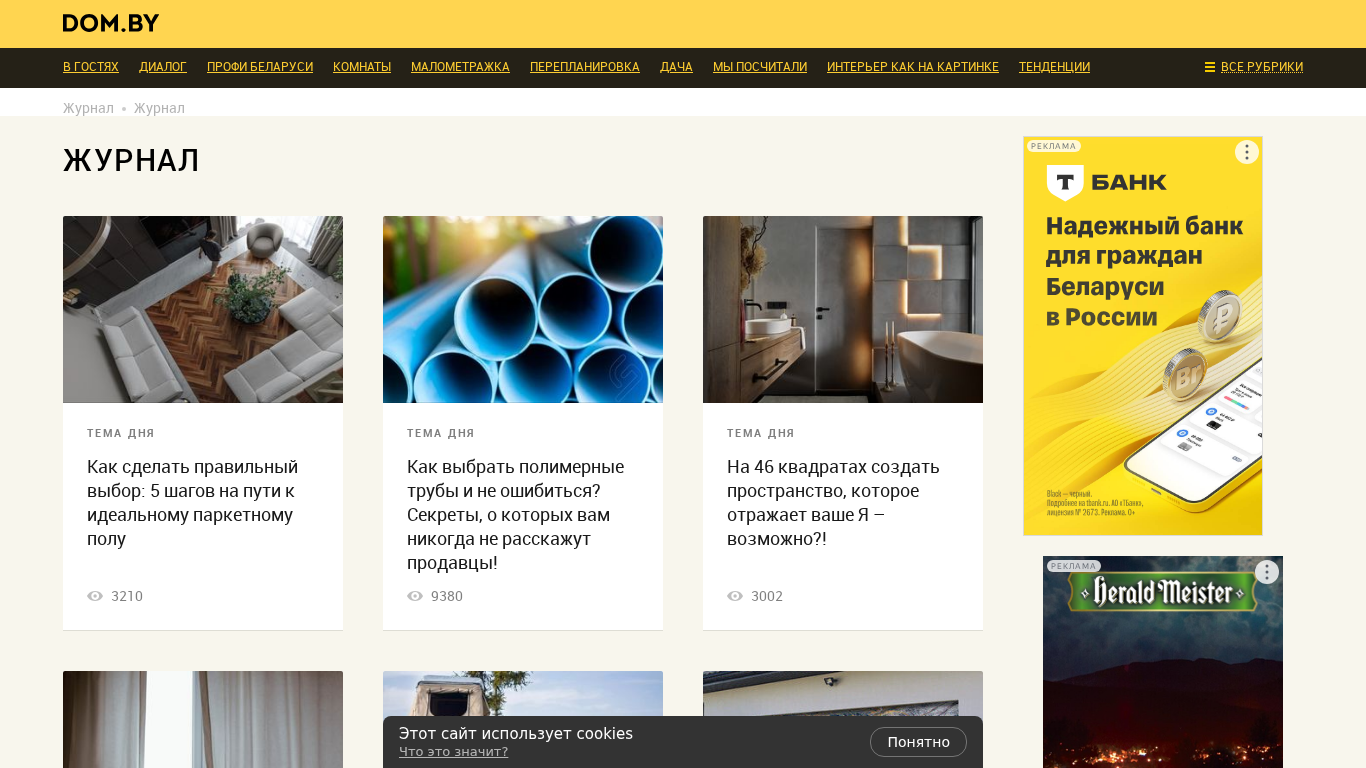Open the В гостях section
Image resolution: width=1366 pixels, height=768 pixels.
coord(91,67)
